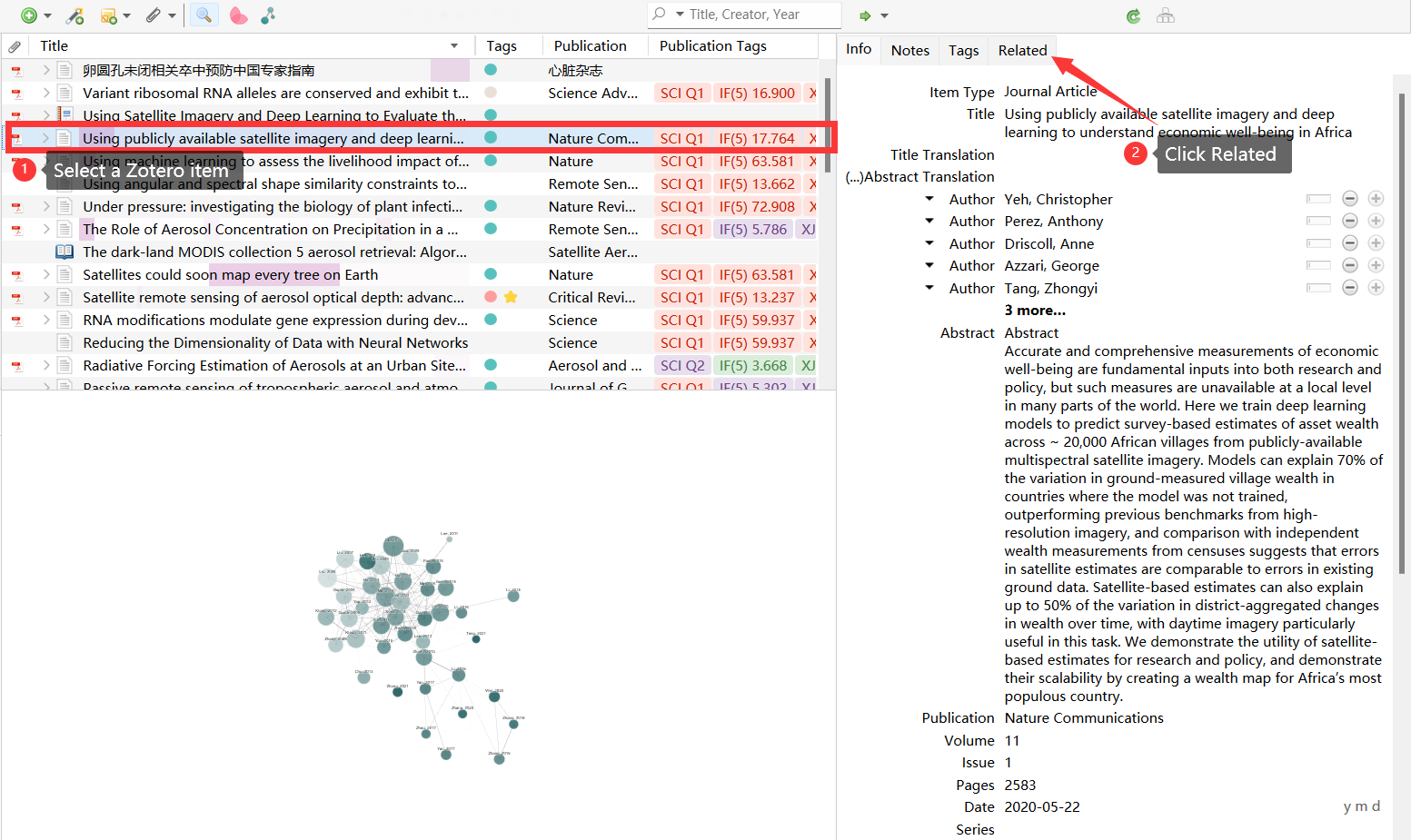Open the New Note dropdown arrow
The image size is (1411, 840).
point(126,16)
